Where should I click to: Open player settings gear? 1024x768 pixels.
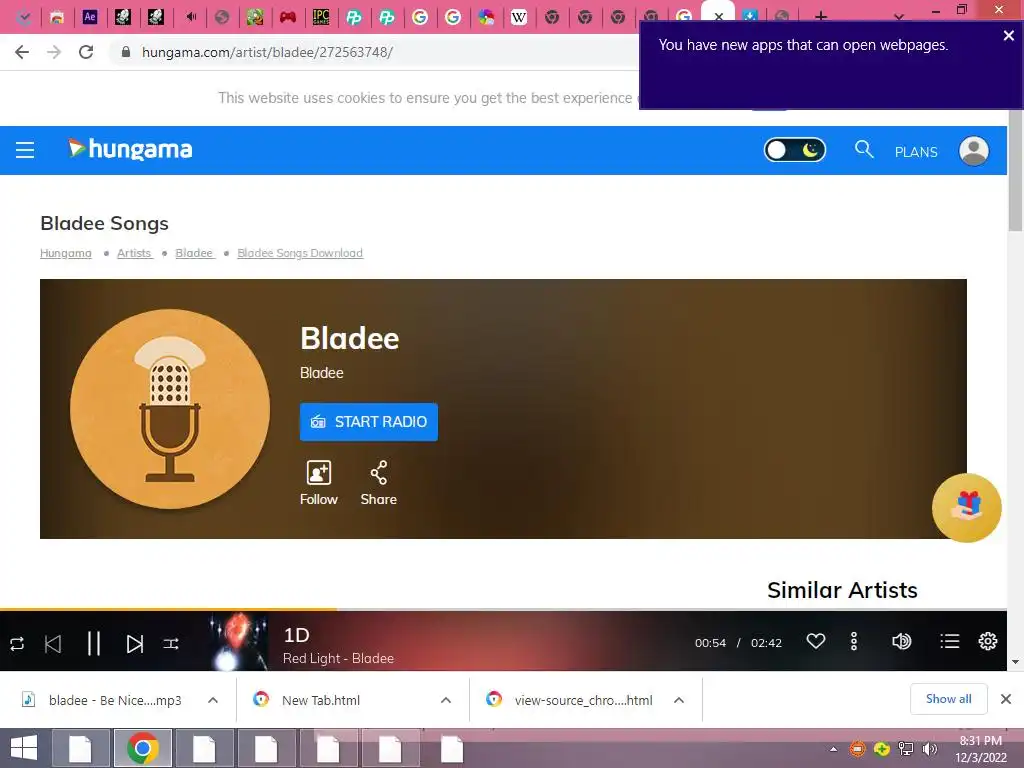[x=987, y=641]
